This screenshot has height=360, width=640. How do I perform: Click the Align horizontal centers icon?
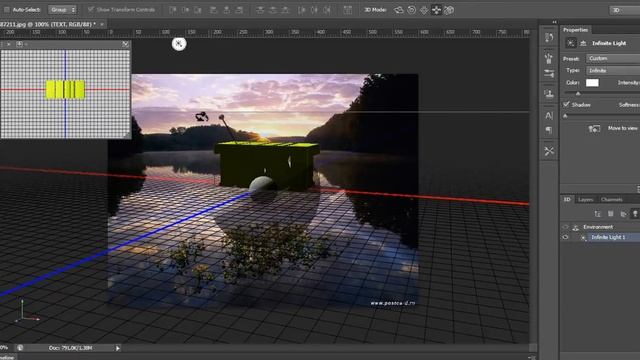pos(227,10)
